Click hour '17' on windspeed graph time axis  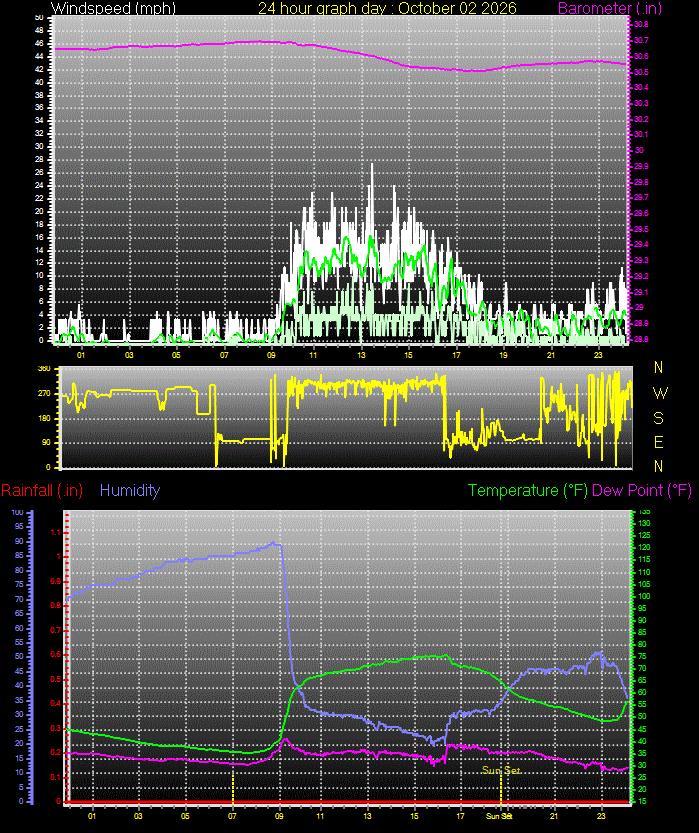[456, 355]
